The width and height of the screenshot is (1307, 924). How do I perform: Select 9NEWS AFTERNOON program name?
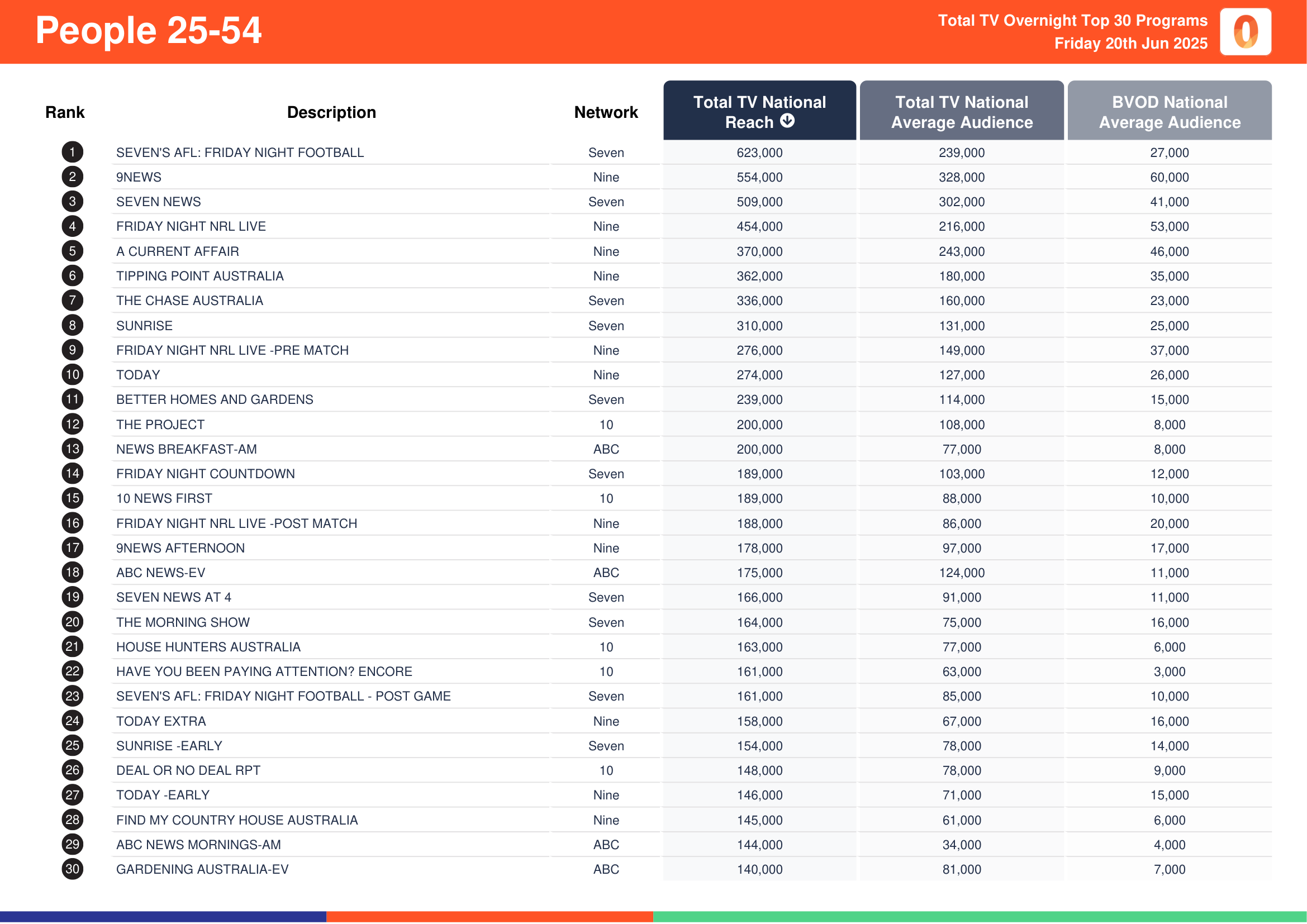180,548
